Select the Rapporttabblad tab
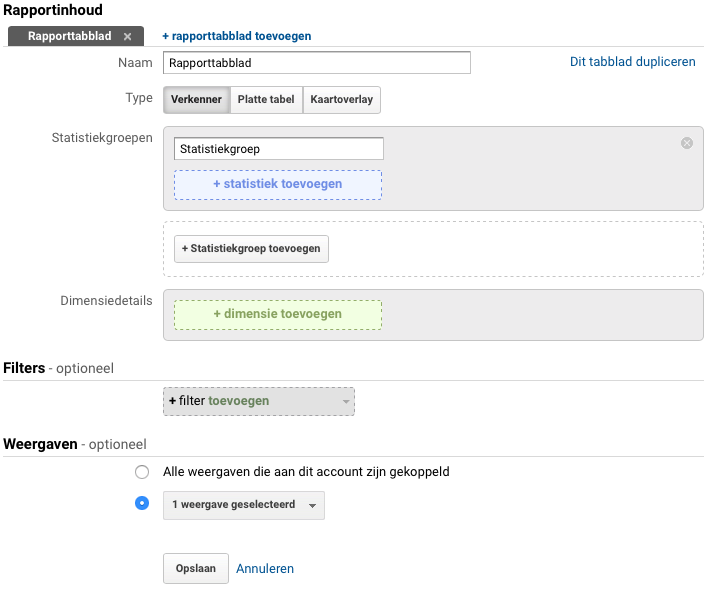Image resolution: width=711 pixels, height=589 pixels. (69, 36)
